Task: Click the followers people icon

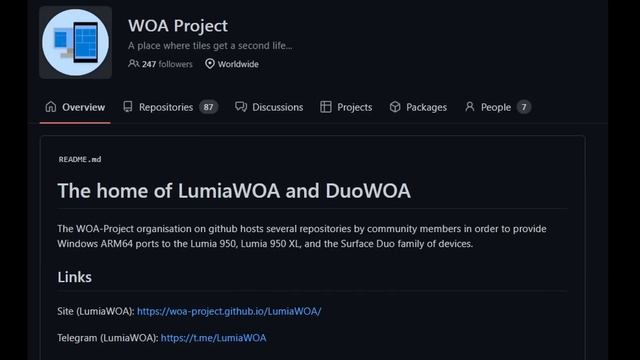Action: (x=133, y=64)
